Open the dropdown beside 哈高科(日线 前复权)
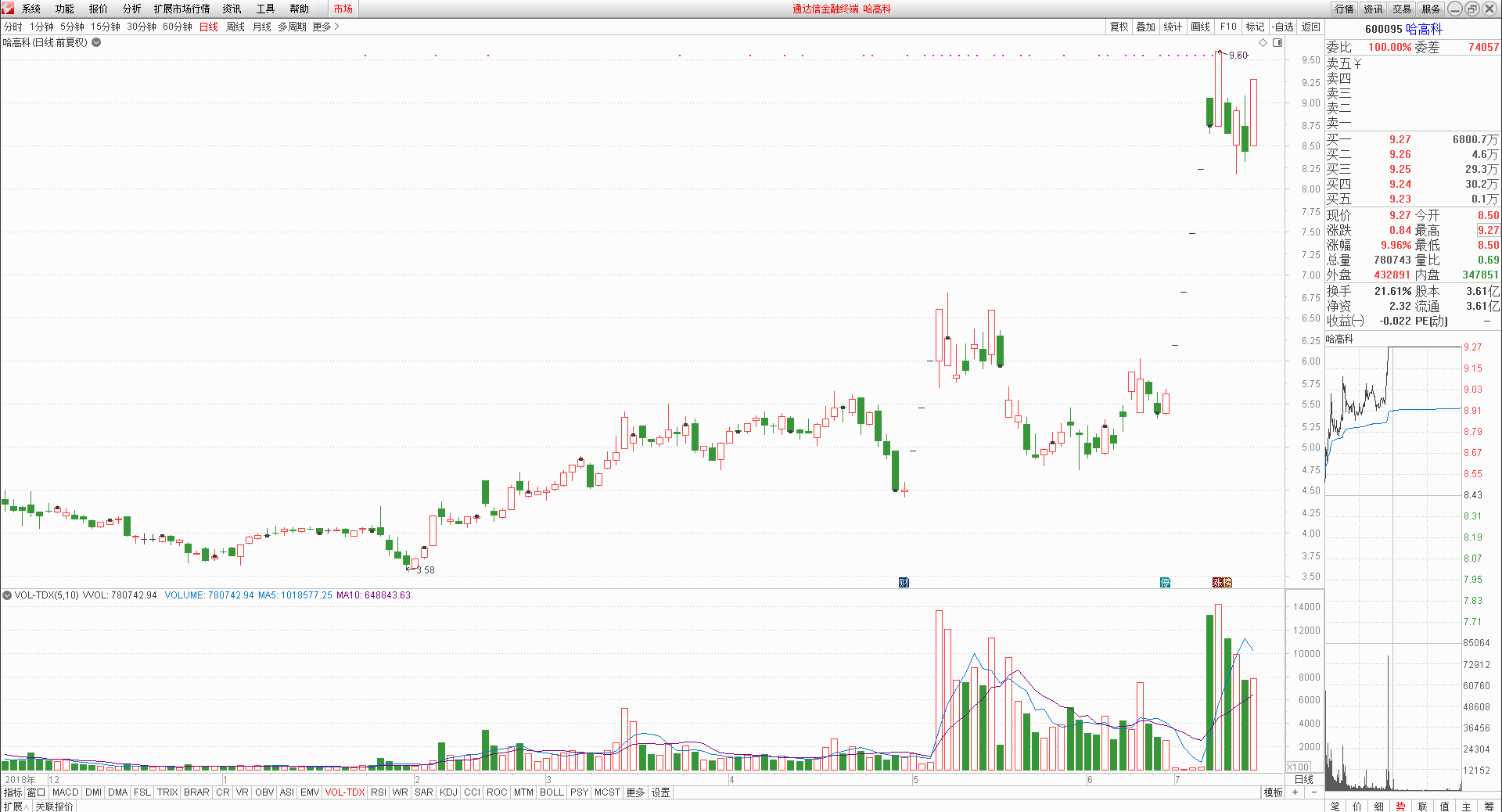Screen dimensions: 1502x812 (96, 42)
